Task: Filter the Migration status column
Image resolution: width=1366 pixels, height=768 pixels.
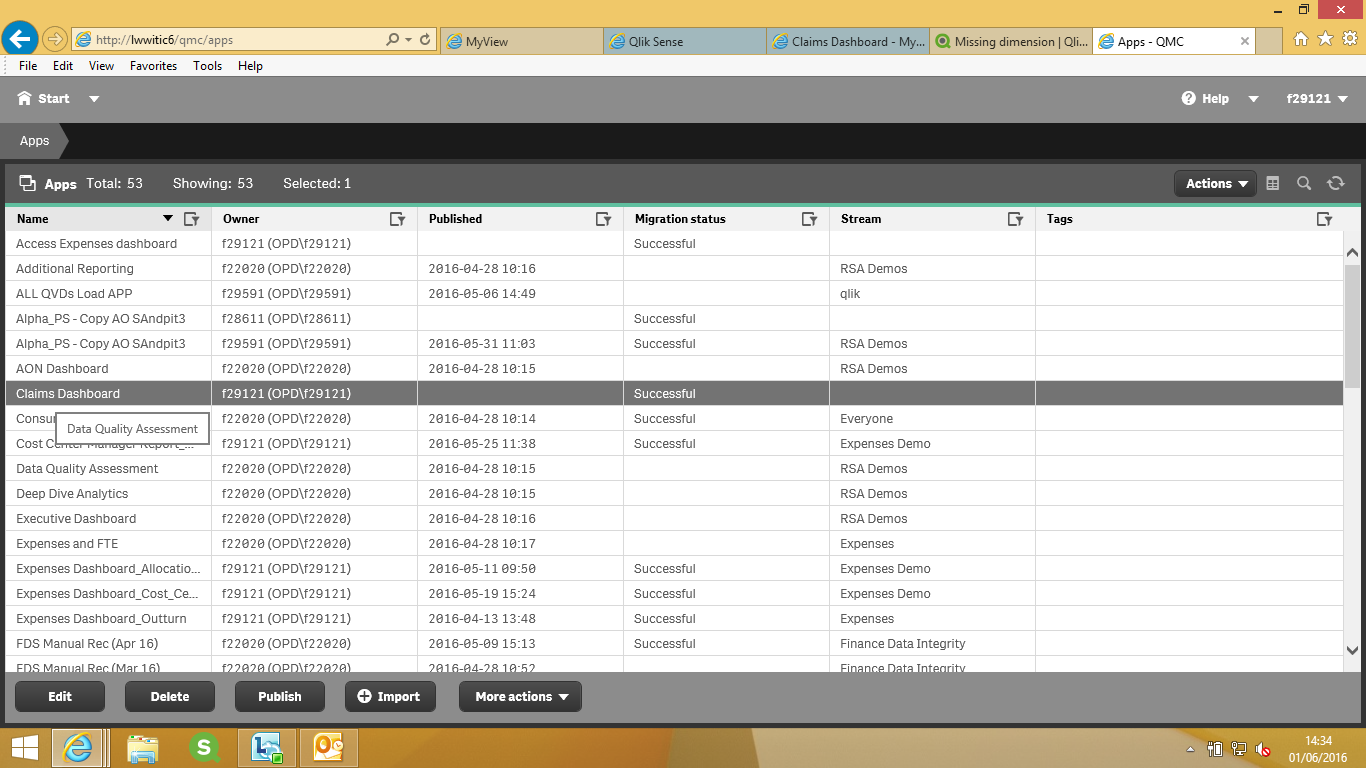Action: click(810, 219)
